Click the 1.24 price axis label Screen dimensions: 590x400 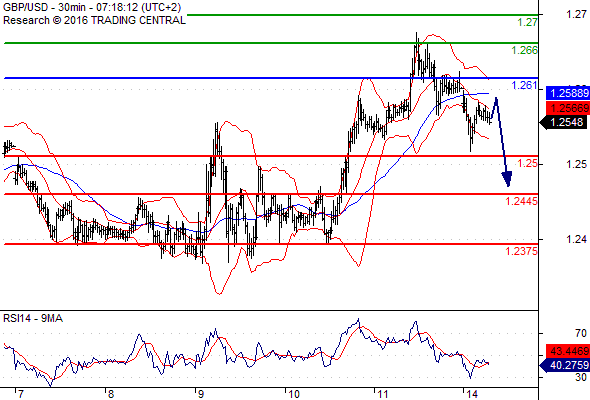576,239
